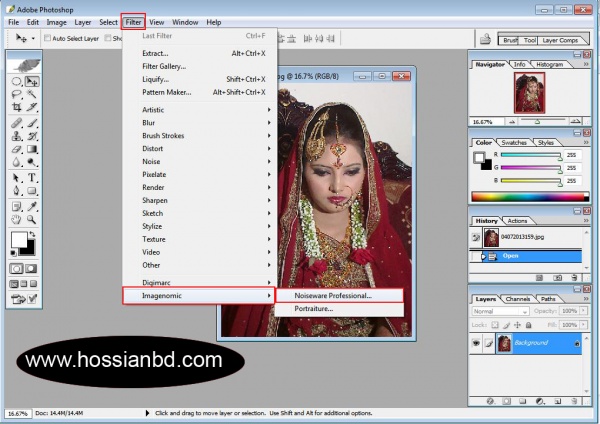This screenshot has height=424, width=600.
Task: Enable Quick Mask mode button
Action: pos(31,269)
